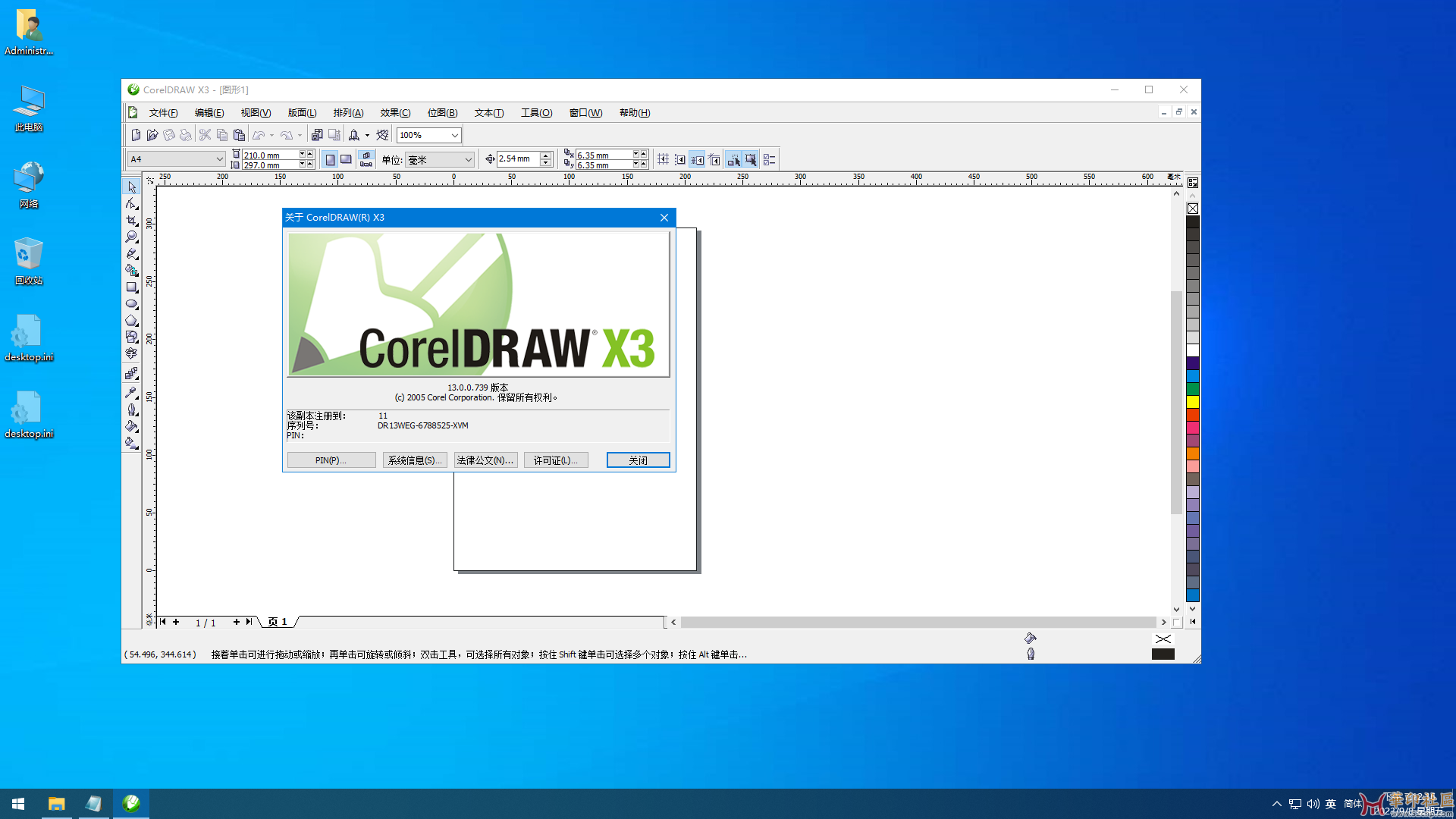Click the PIN(P)... button
The image size is (1456, 819).
[331, 460]
